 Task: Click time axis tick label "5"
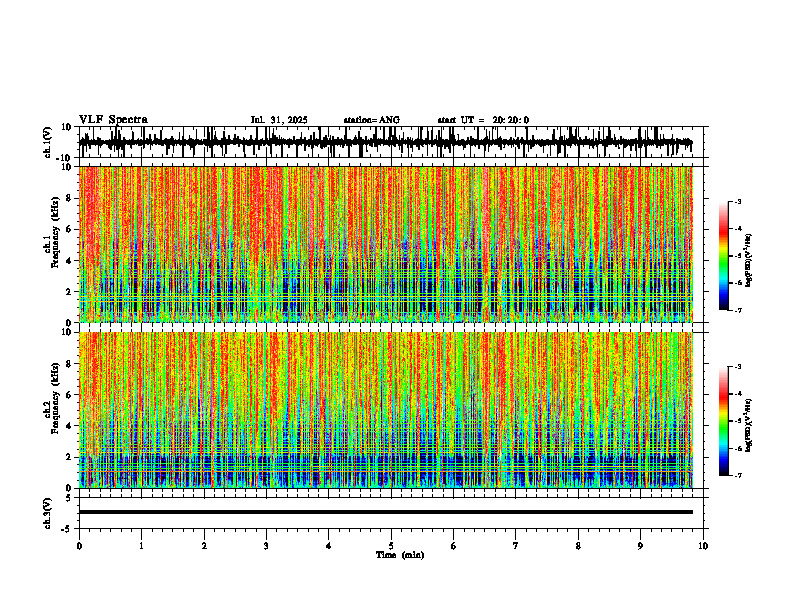point(391,546)
